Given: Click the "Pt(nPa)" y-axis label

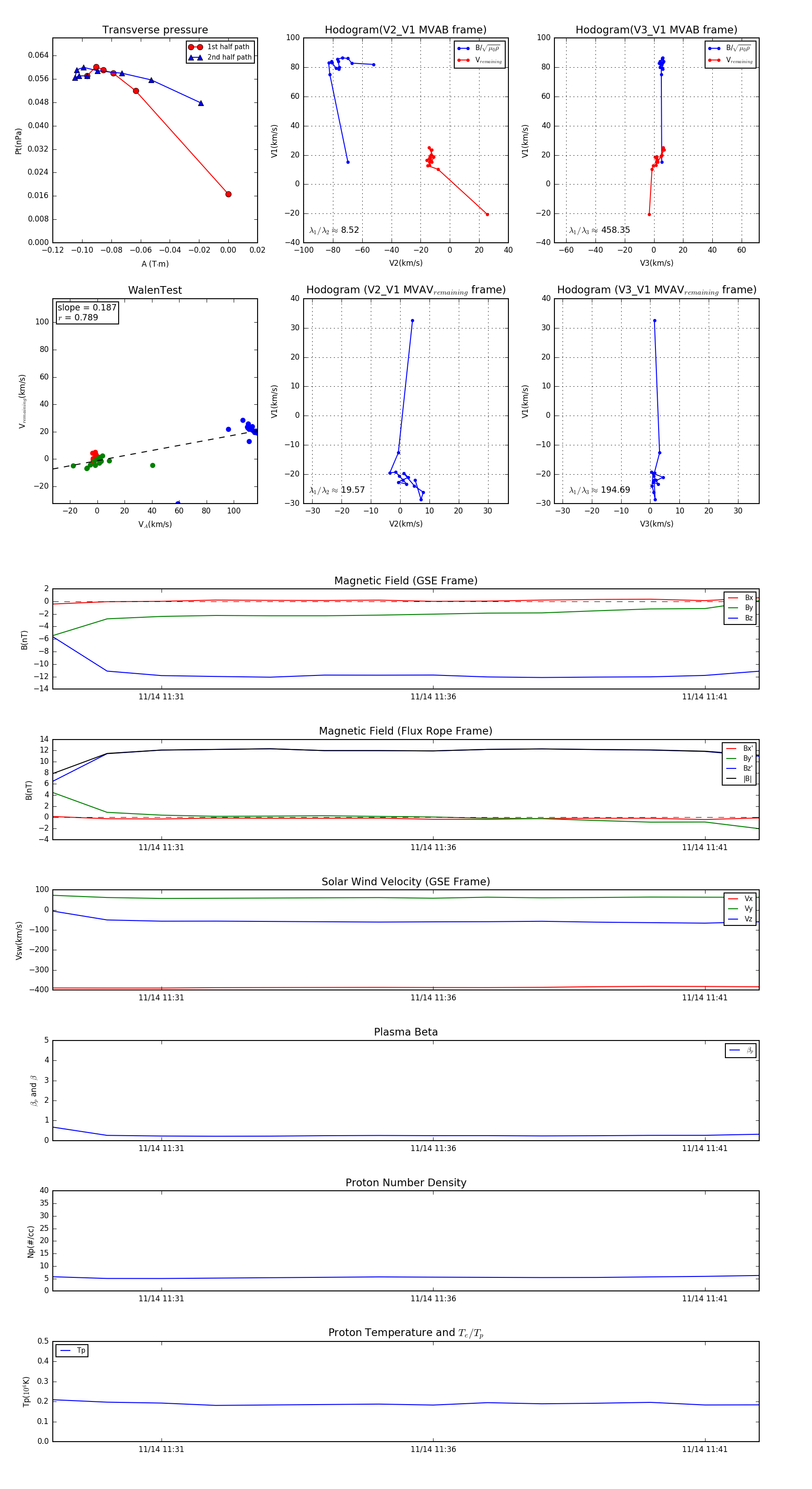Looking at the screenshot, I should click(x=18, y=141).
